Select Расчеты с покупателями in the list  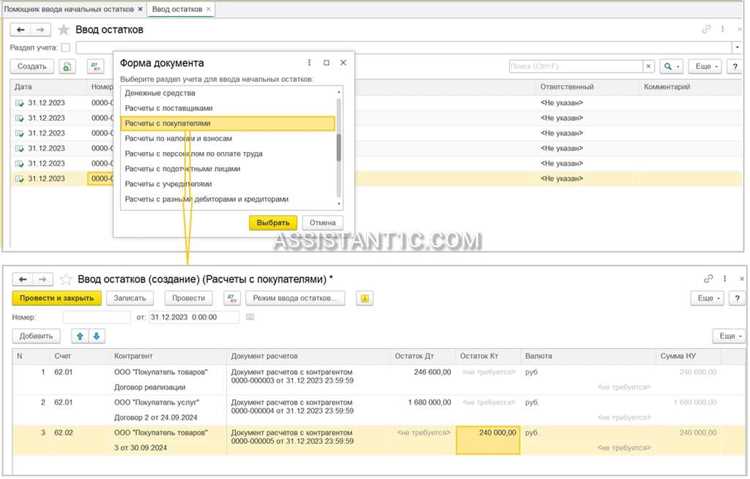click(x=228, y=123)
